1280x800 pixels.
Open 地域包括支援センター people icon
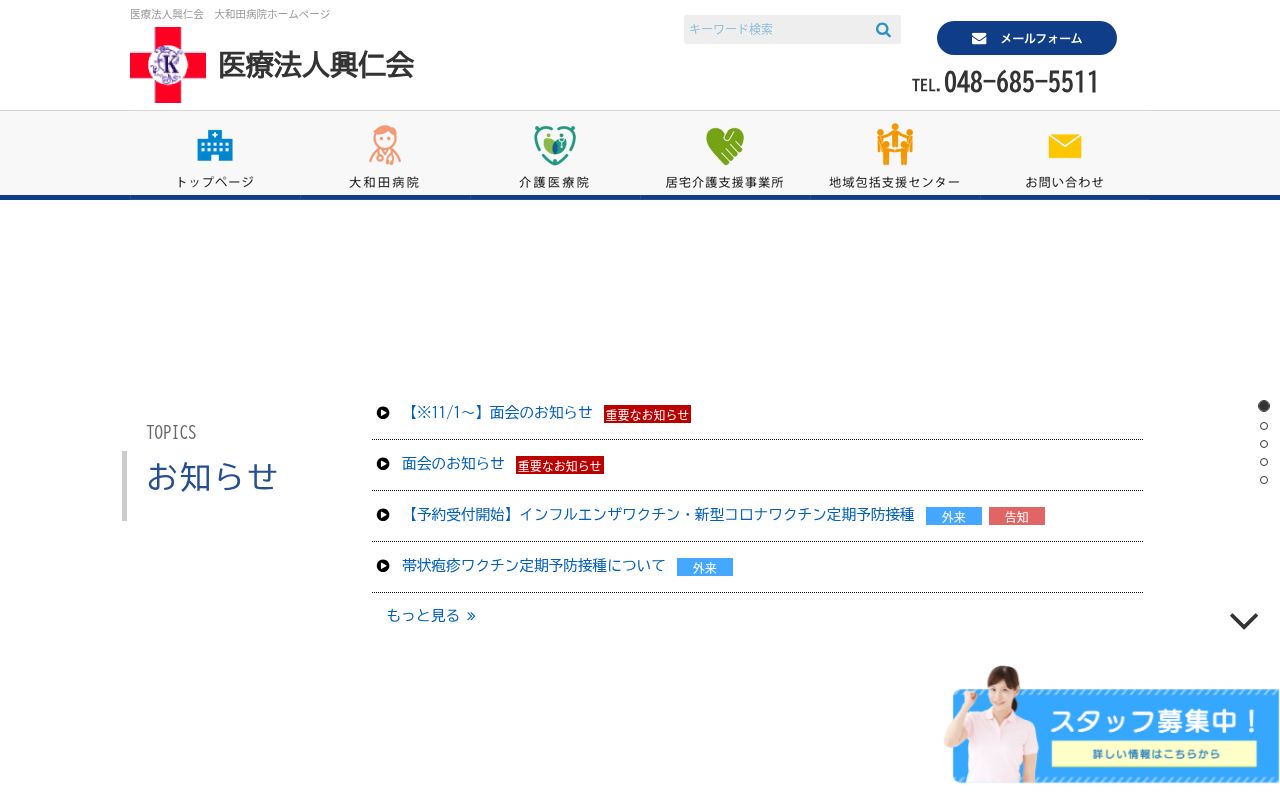click(x=895, y=145)
